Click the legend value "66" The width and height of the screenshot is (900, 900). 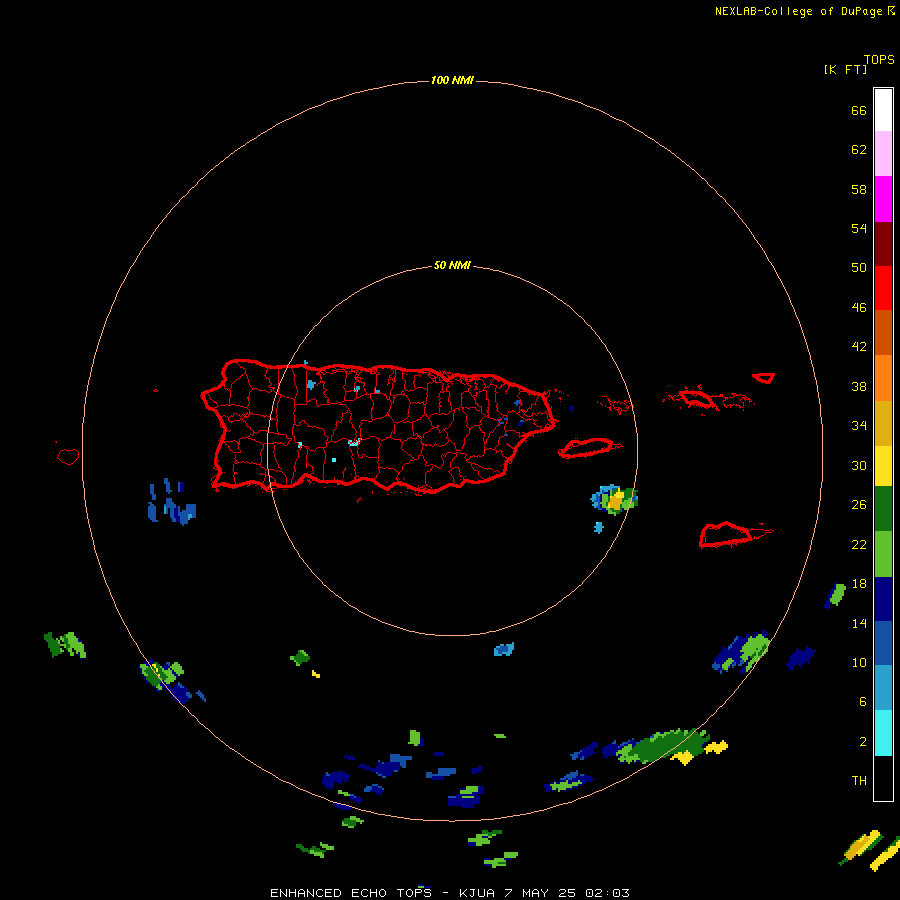point(859,110)
